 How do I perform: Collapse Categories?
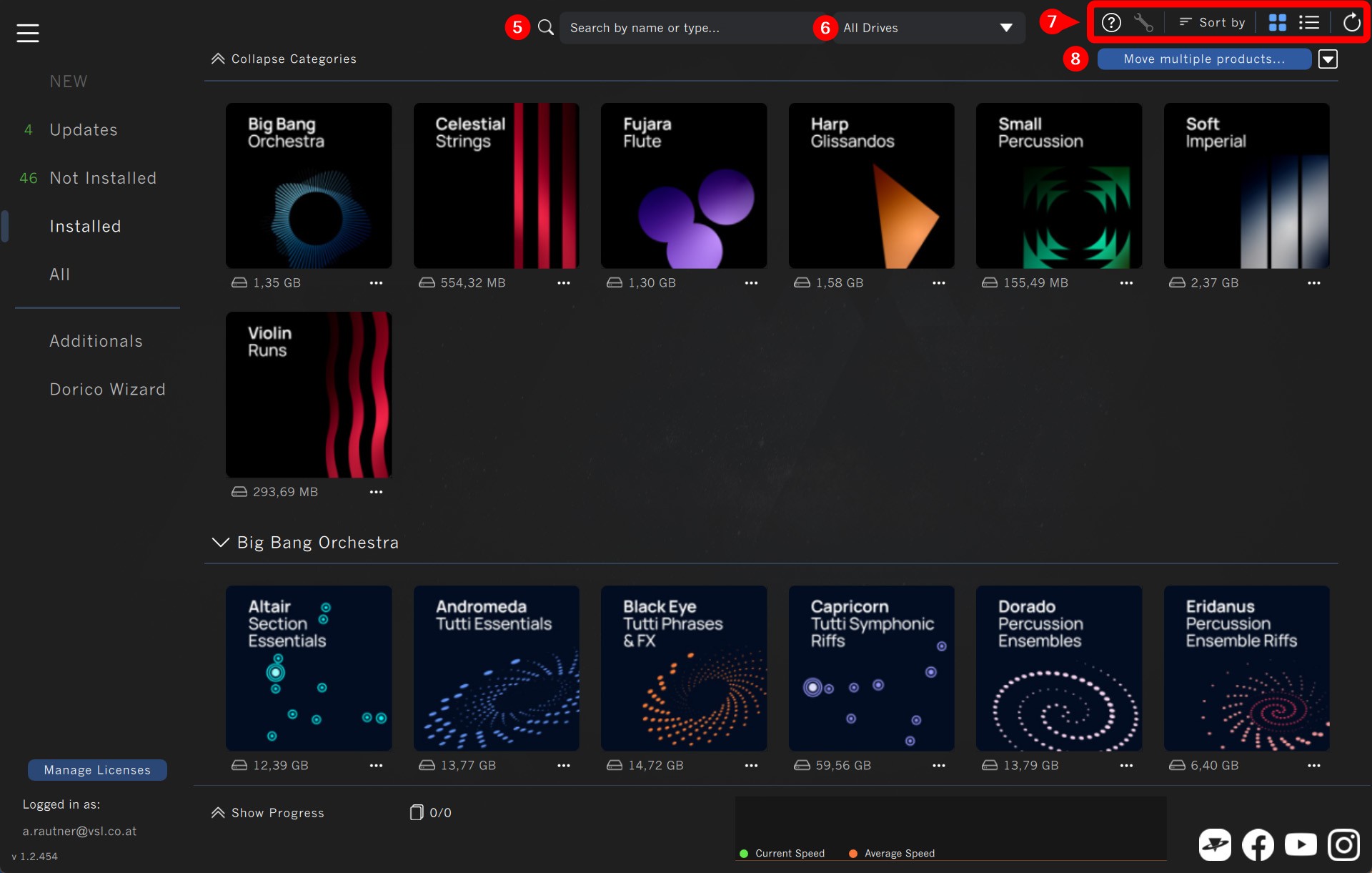(x=284, y=59)
